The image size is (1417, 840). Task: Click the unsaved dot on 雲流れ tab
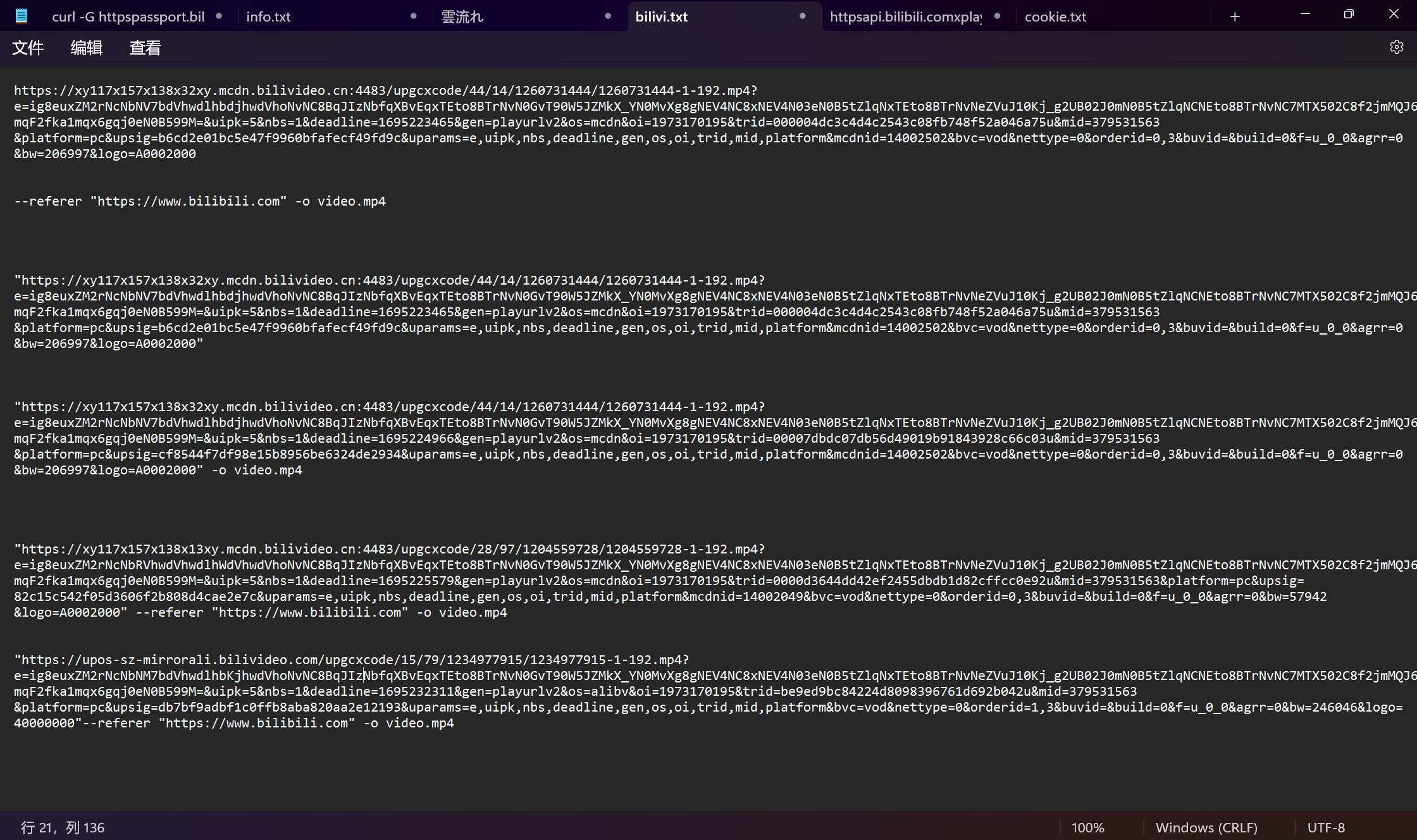click(607, 16)
